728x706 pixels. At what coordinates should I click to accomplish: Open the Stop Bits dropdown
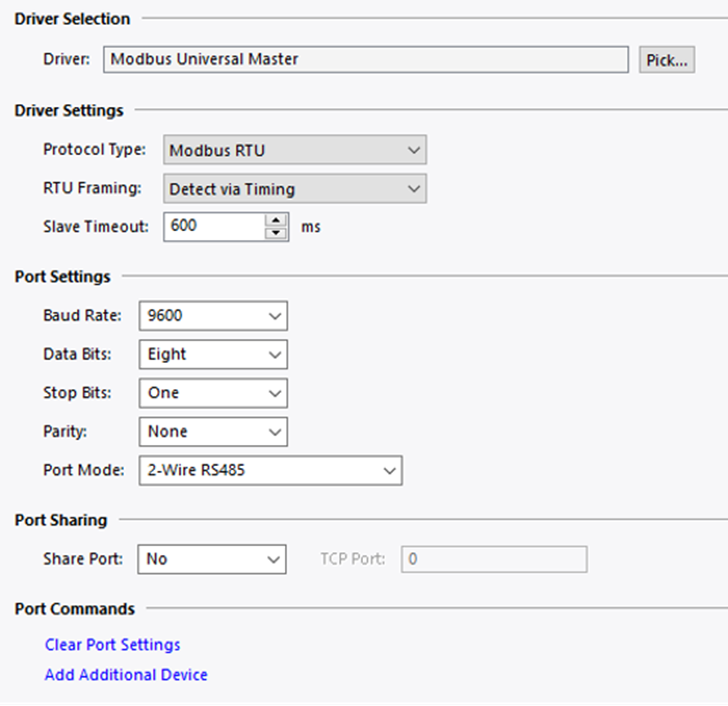pos(213,393)
